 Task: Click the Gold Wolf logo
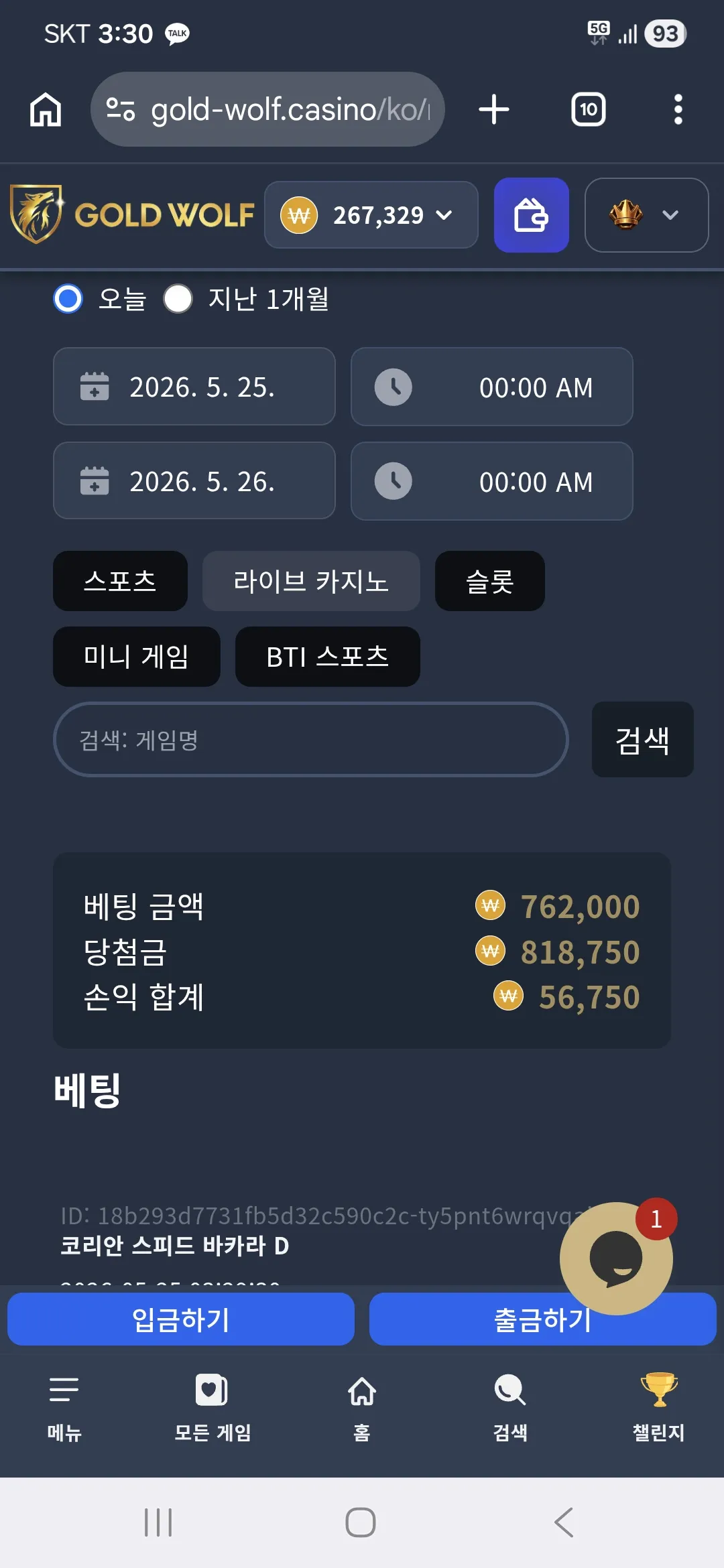tap(132, 214)
